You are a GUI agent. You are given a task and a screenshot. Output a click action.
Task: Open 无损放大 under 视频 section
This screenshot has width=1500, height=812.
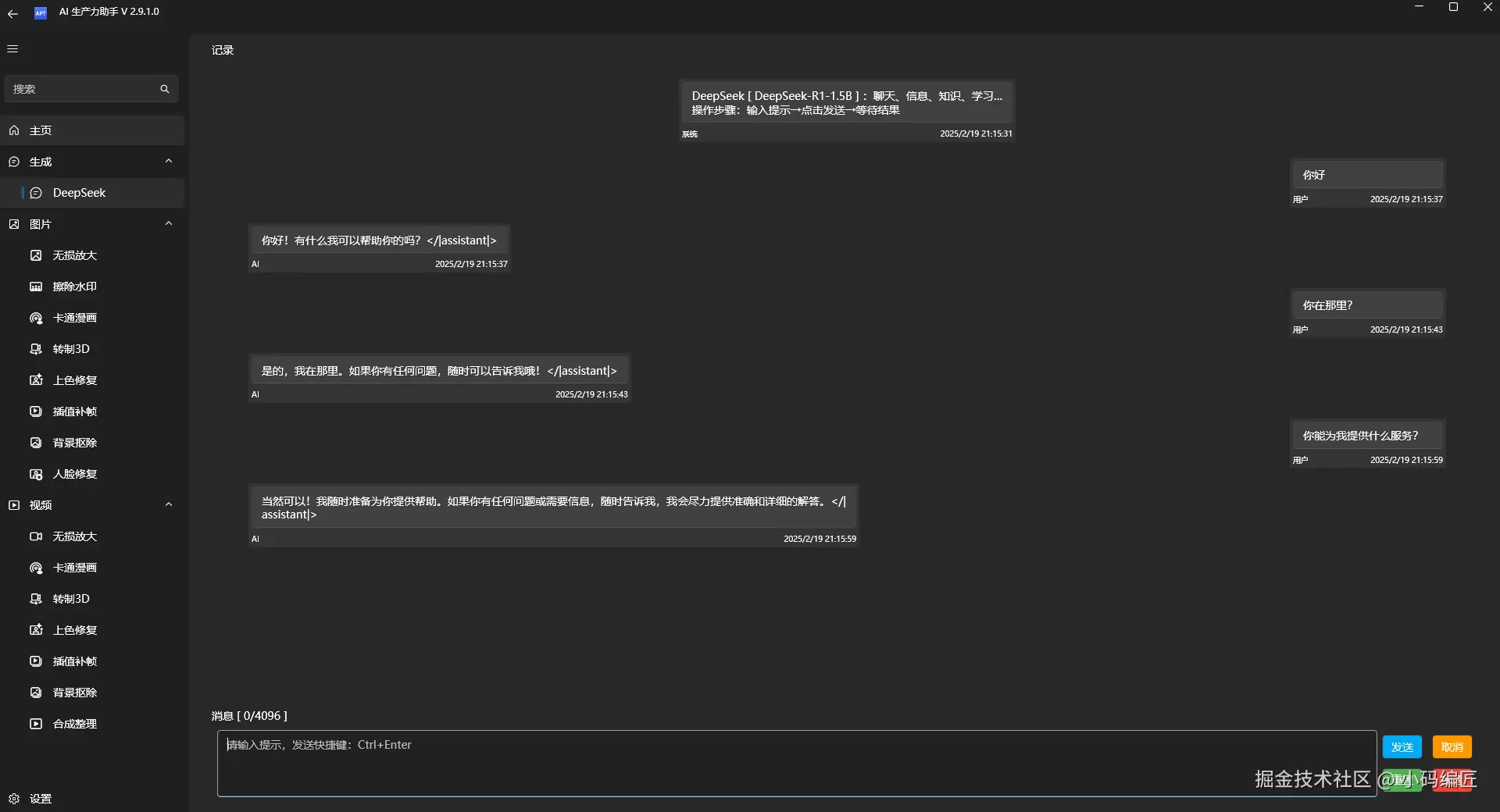[x=92, y=536]
